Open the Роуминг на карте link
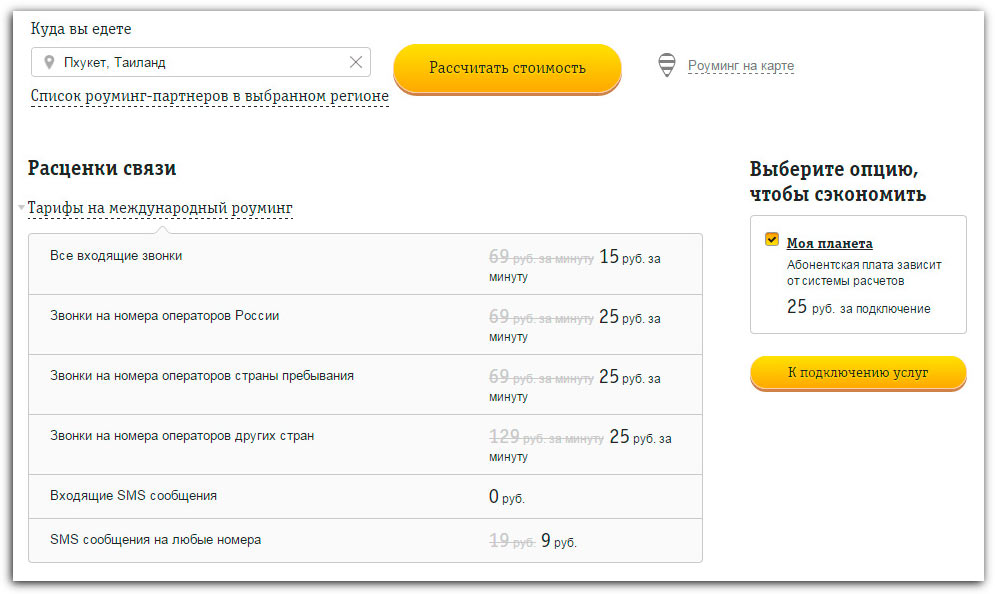 coord(740,66)
